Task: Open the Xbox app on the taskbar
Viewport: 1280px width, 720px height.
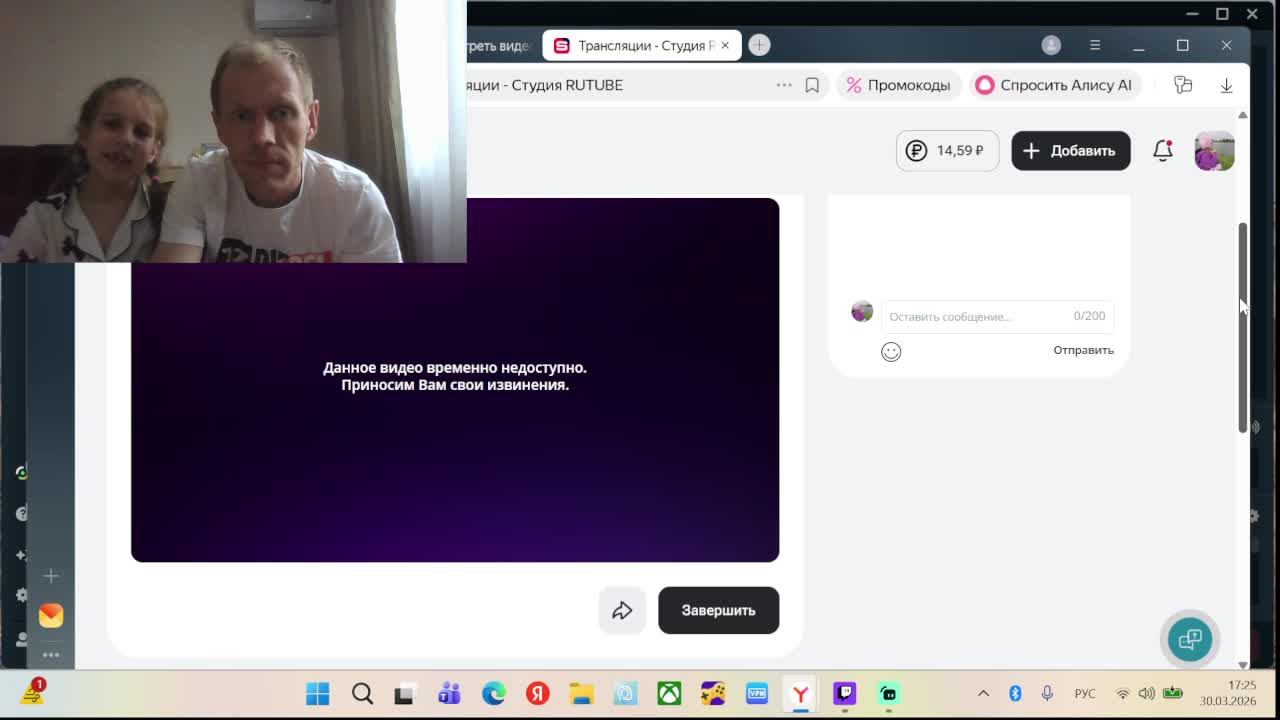Action: coord(669,693)
